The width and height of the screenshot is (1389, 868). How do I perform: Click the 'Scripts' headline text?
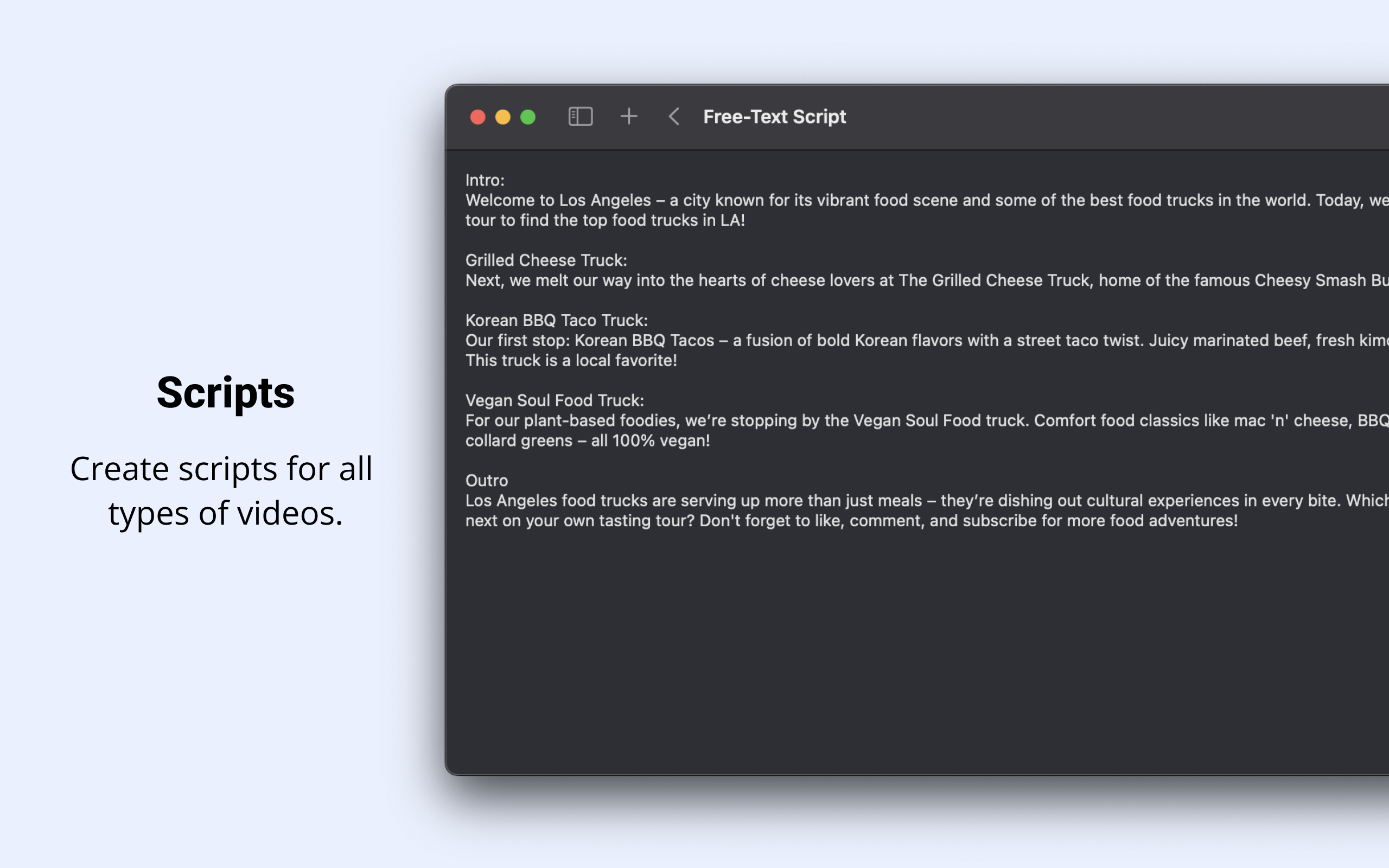226,394
